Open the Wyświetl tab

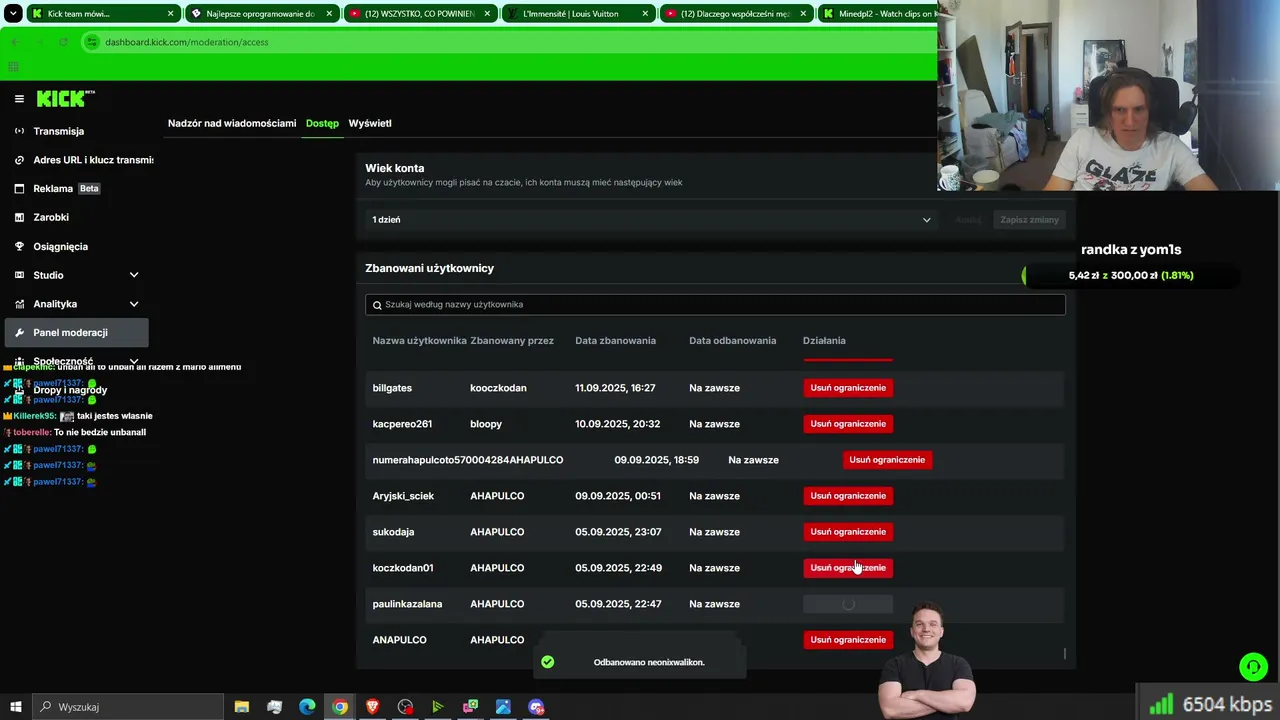tap(370, 123)
